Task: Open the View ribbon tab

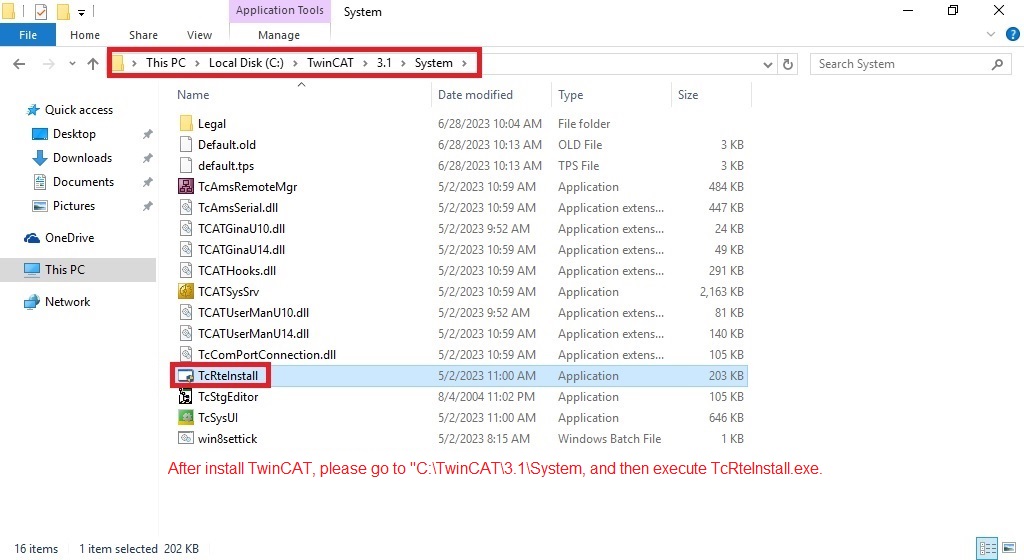Action: pos(199,35)
